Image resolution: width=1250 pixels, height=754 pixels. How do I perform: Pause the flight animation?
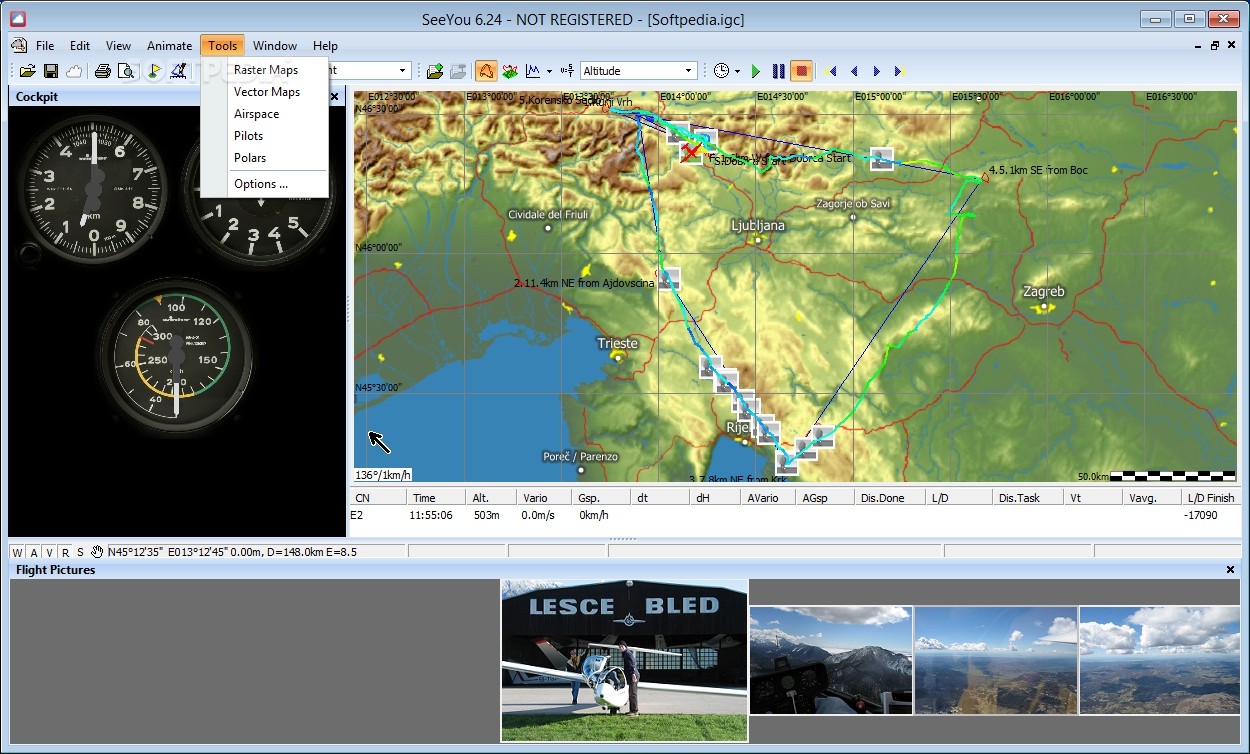pos(778,71)
